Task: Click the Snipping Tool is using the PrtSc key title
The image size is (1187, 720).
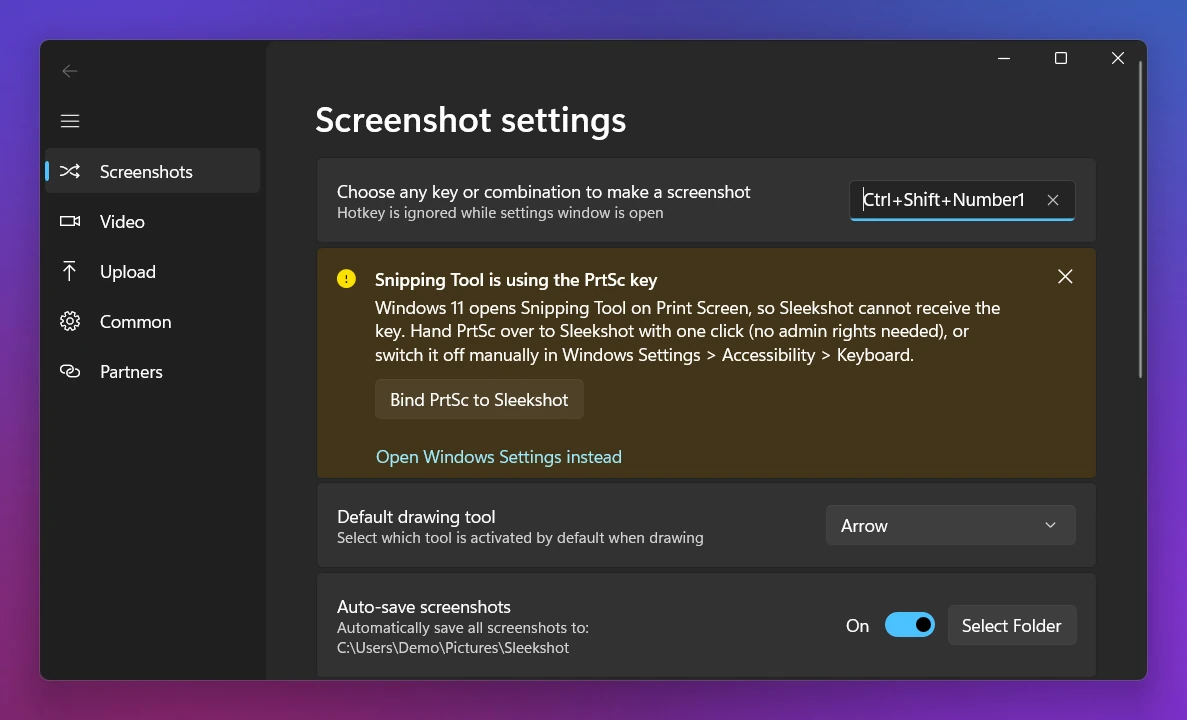Action: (516, 279)
